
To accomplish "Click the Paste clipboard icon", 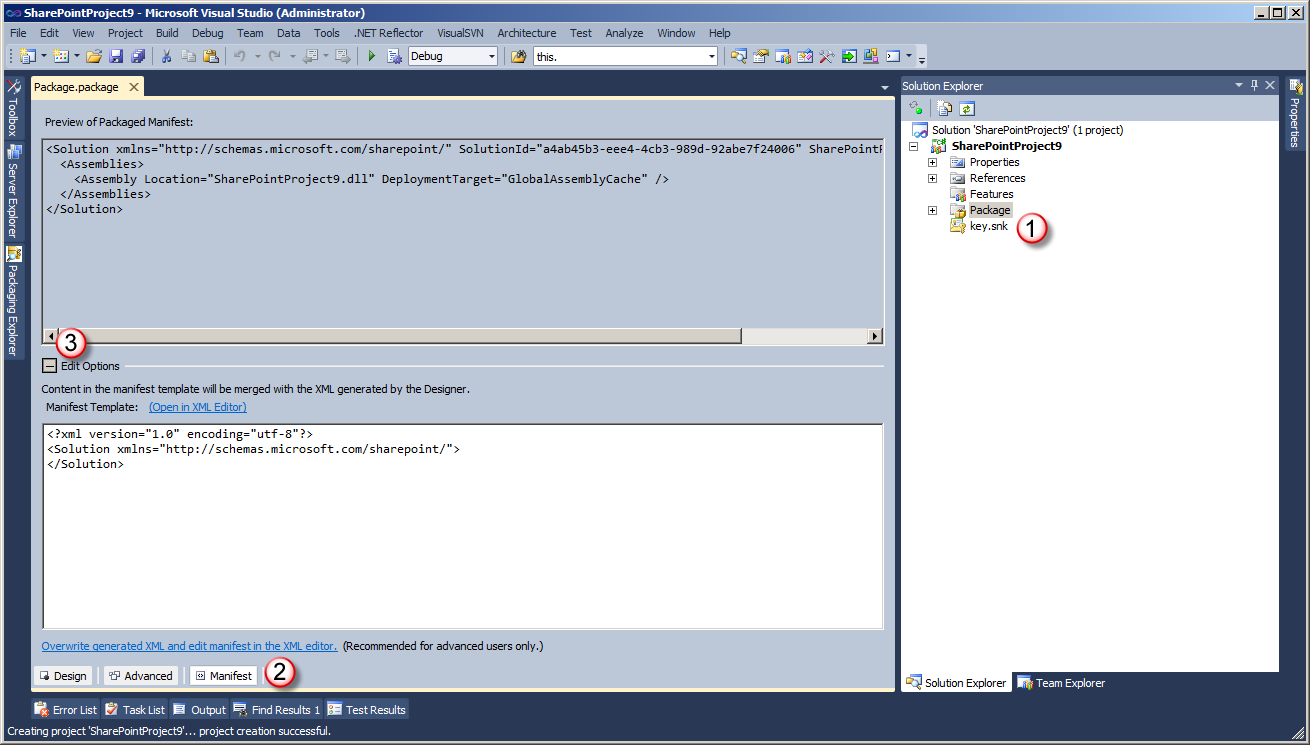I will tap(210, 56).
